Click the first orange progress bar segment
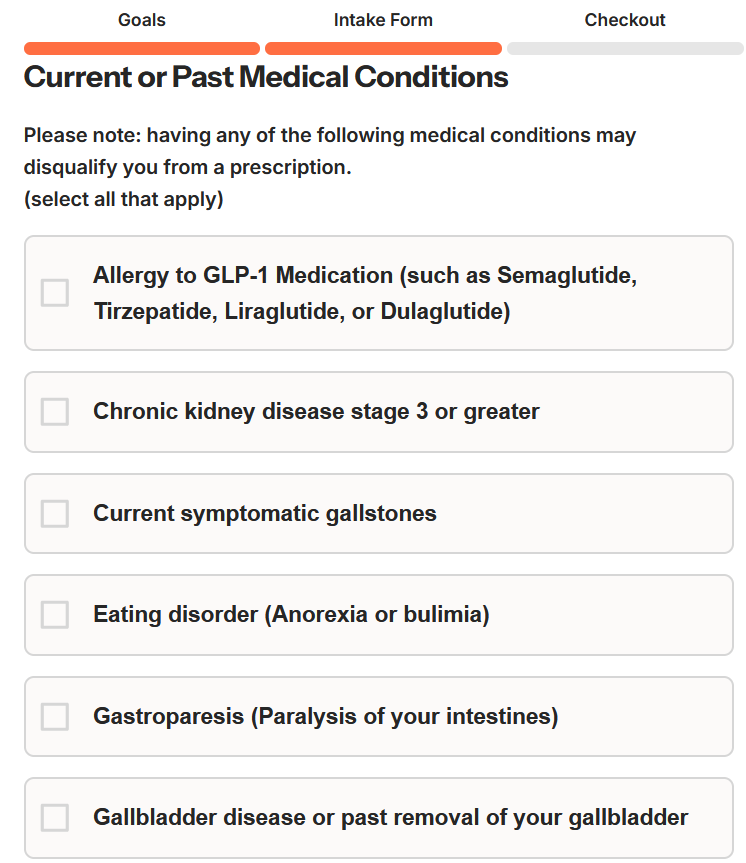 pyautogui.click(x=142, y=48)
